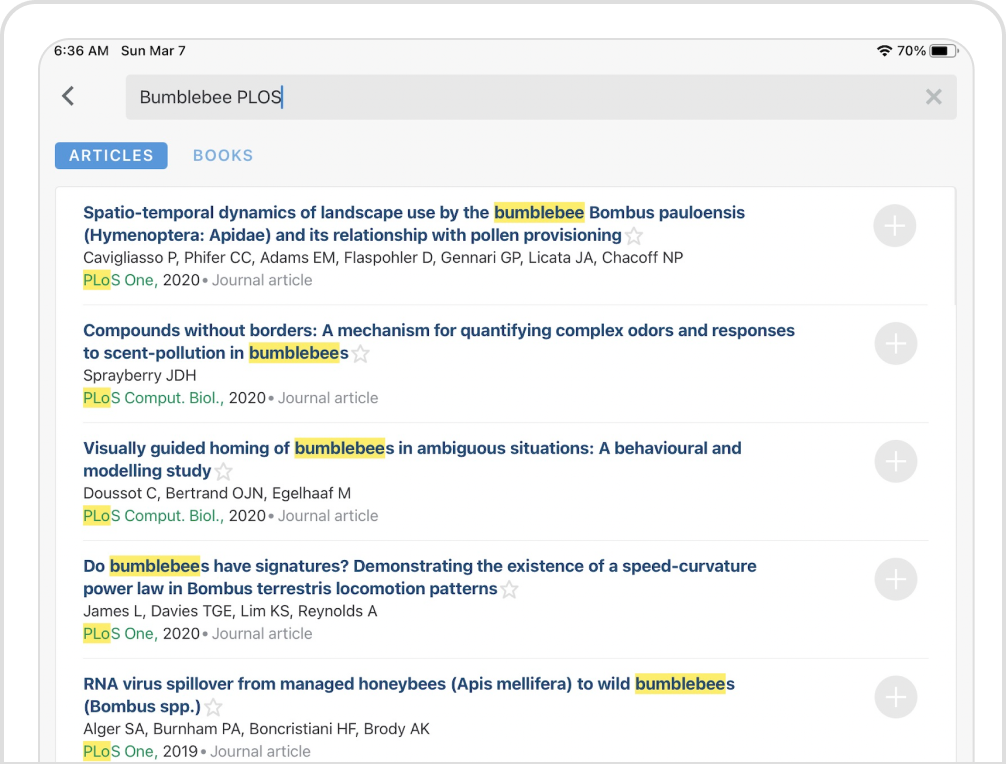Tap the Wi-Fi status icon
Image resolution: width=1006 pixels, height=766 pixels.
tap(884, 51)
